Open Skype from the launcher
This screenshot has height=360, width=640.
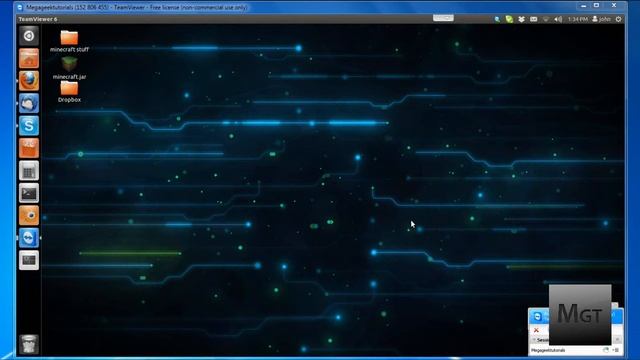coord(29,125)
